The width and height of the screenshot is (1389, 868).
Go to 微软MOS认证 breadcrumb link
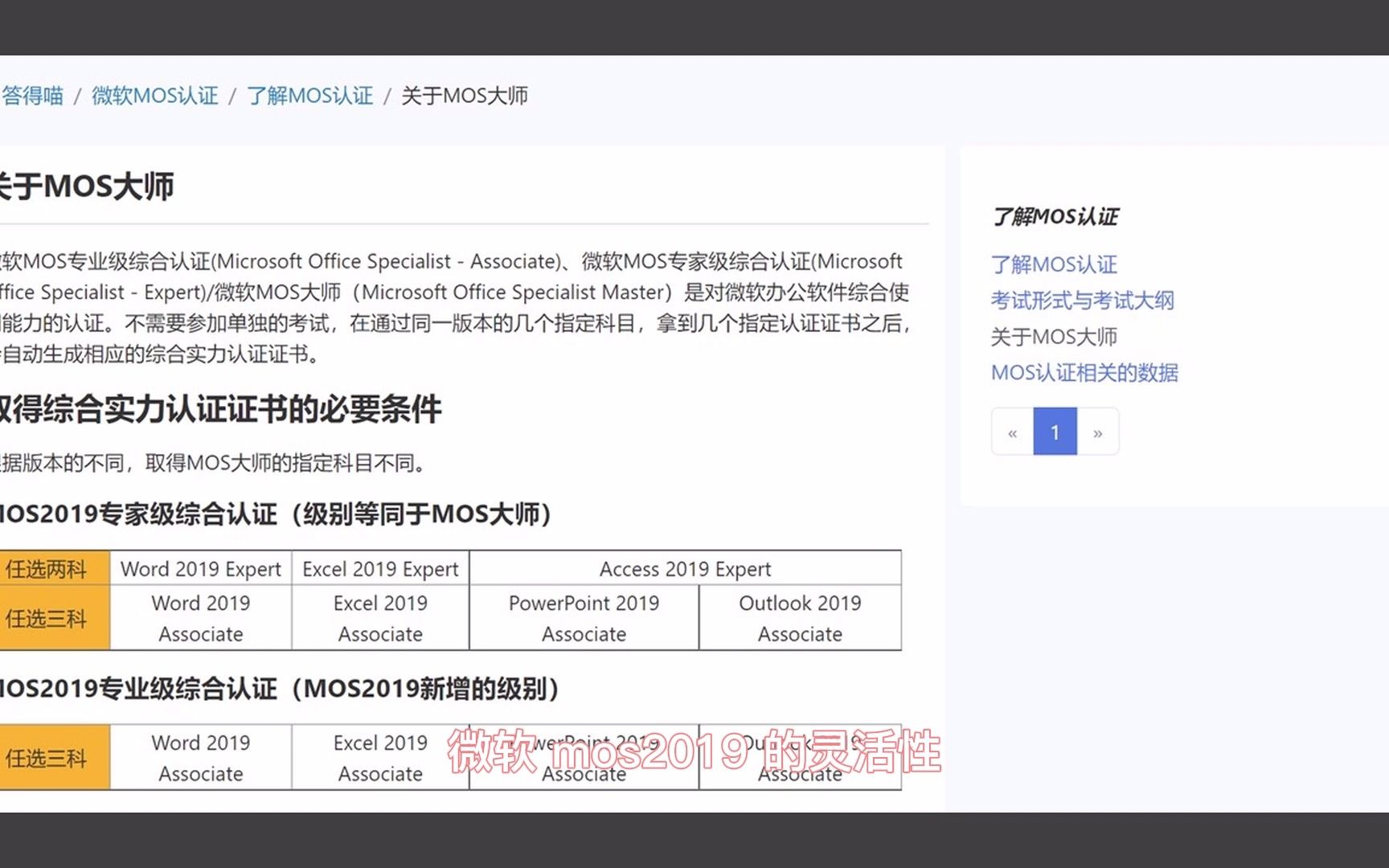pyautogui.click(x=155, y=96)
